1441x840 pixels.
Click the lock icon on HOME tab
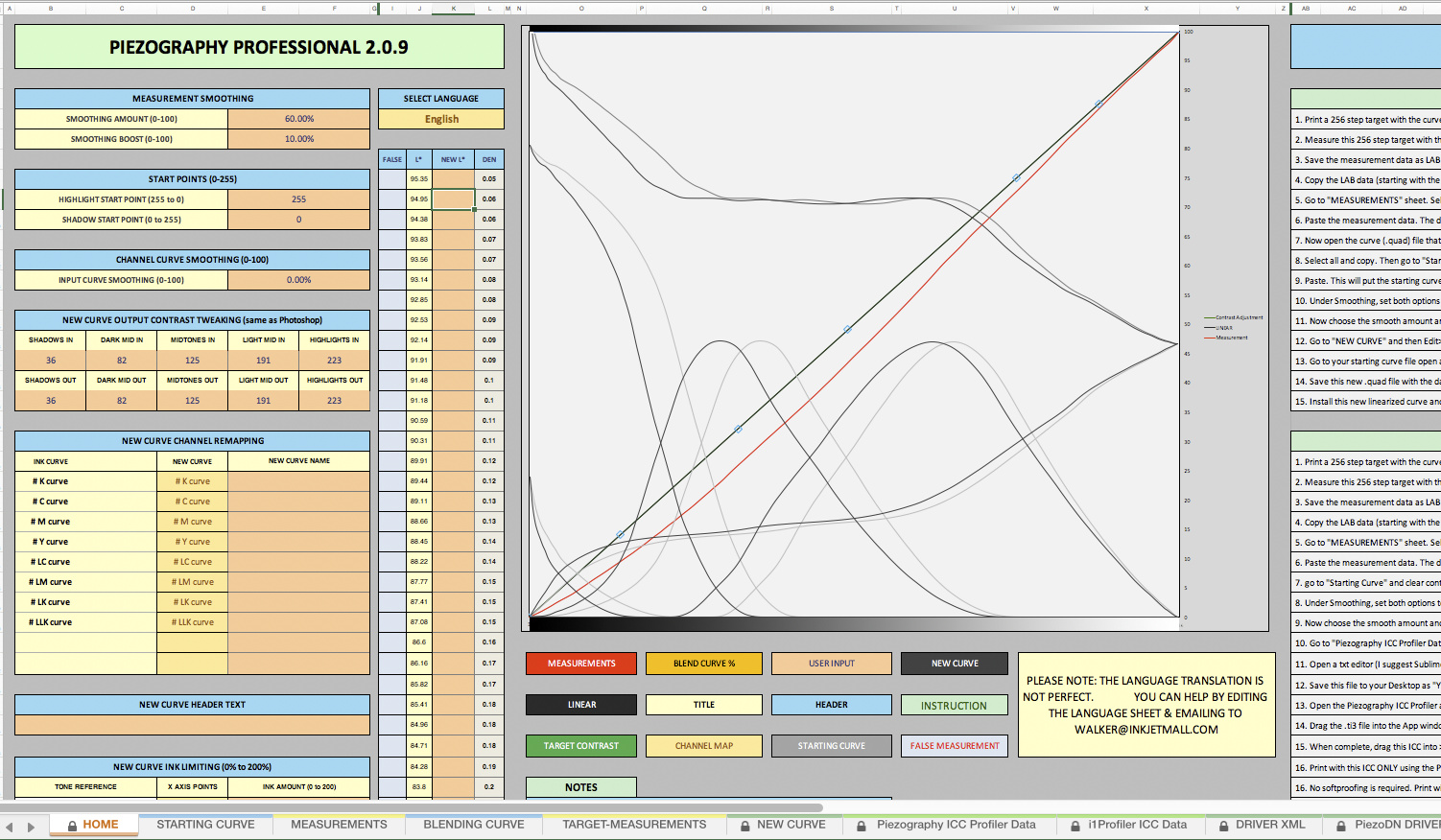pyautogui.click(x=71, y=825)
